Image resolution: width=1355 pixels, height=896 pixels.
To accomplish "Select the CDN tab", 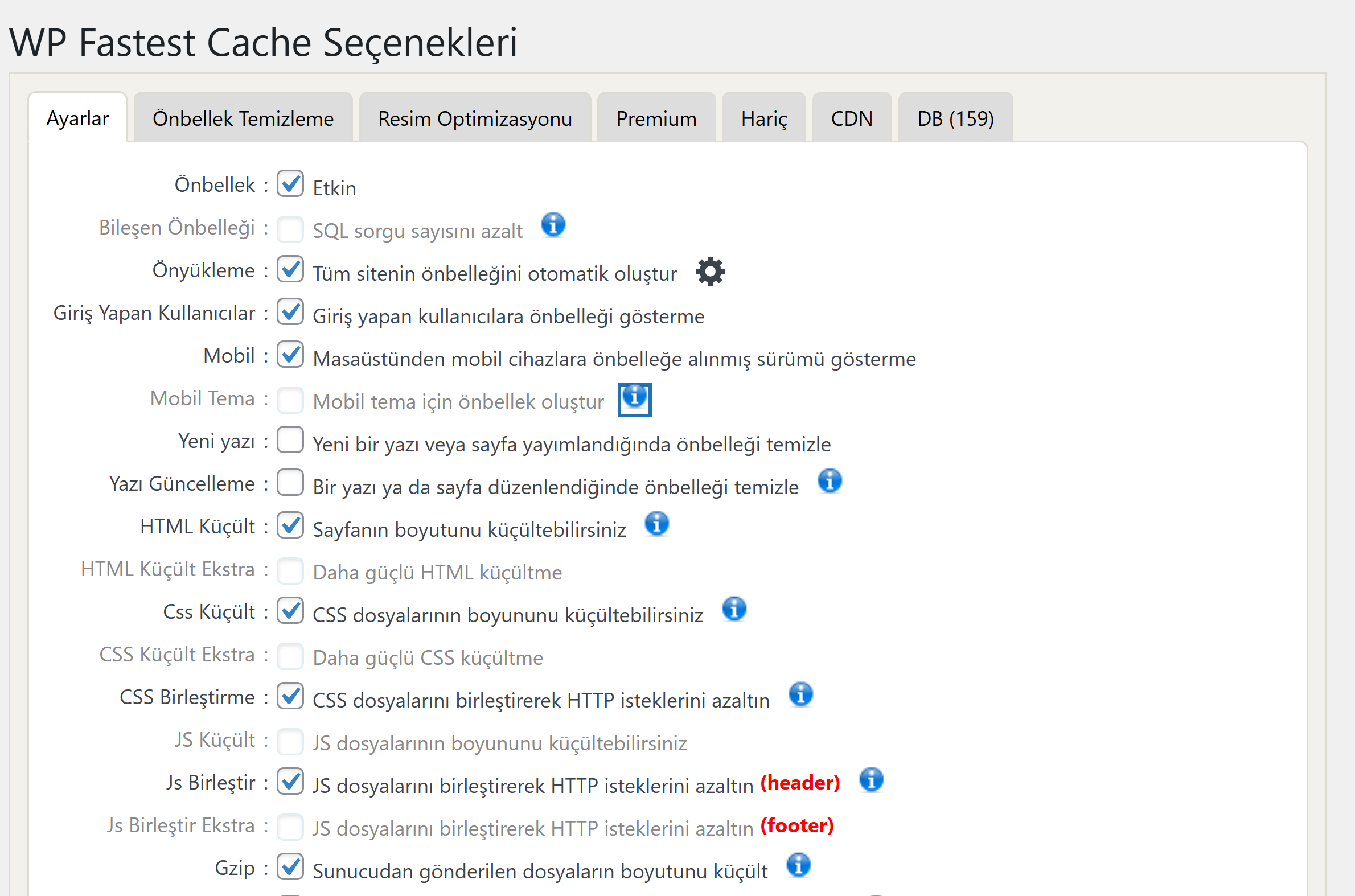I will tap(852, 118).
